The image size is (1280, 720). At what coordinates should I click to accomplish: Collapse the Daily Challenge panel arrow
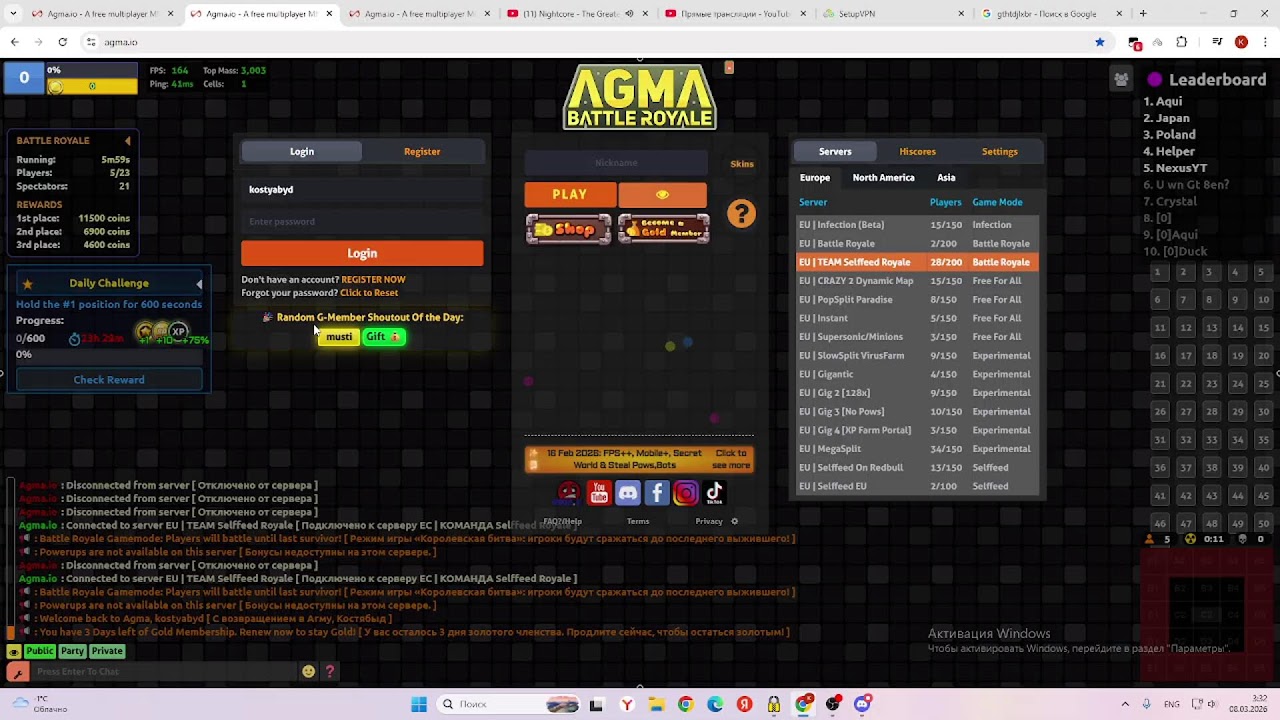199,284
